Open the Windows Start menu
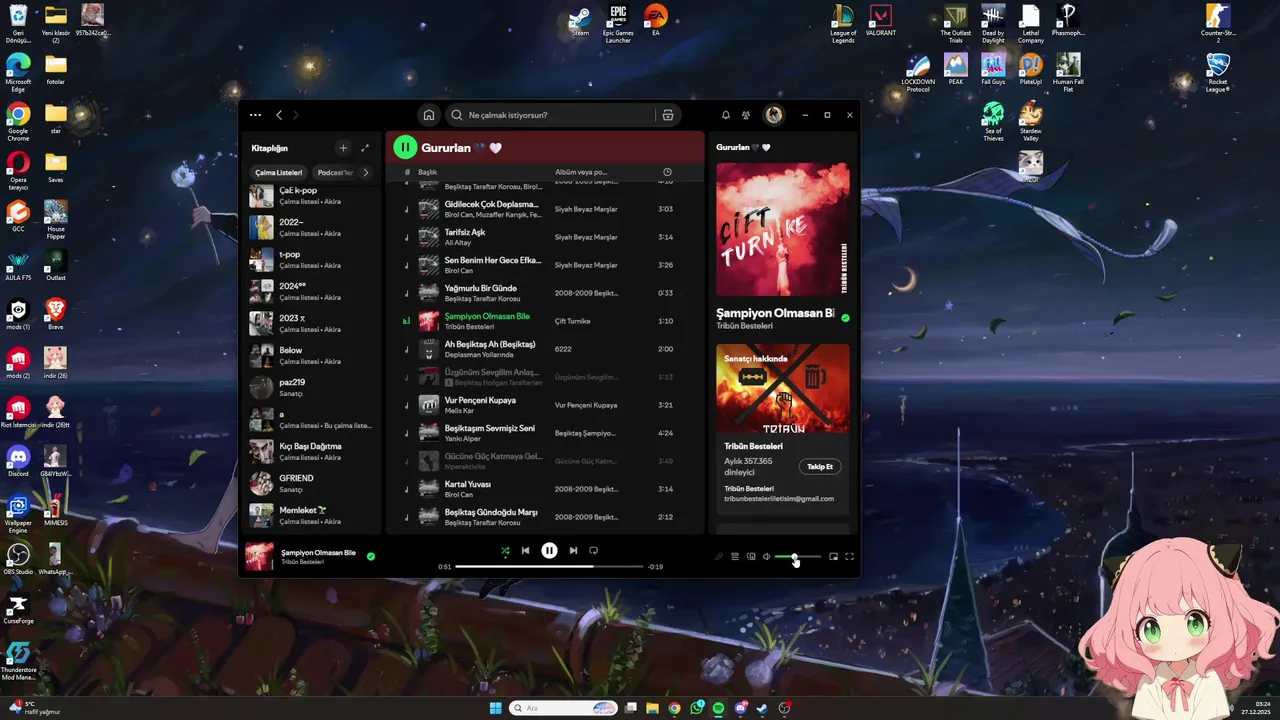Screen dimensions: 1280x720 coord(495,708)
